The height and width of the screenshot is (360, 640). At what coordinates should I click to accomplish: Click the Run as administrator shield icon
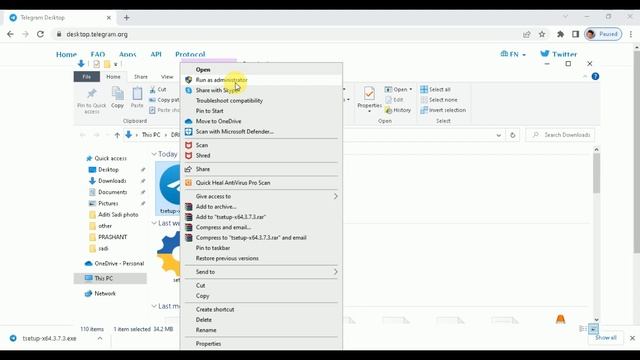(x=188, y=80)
